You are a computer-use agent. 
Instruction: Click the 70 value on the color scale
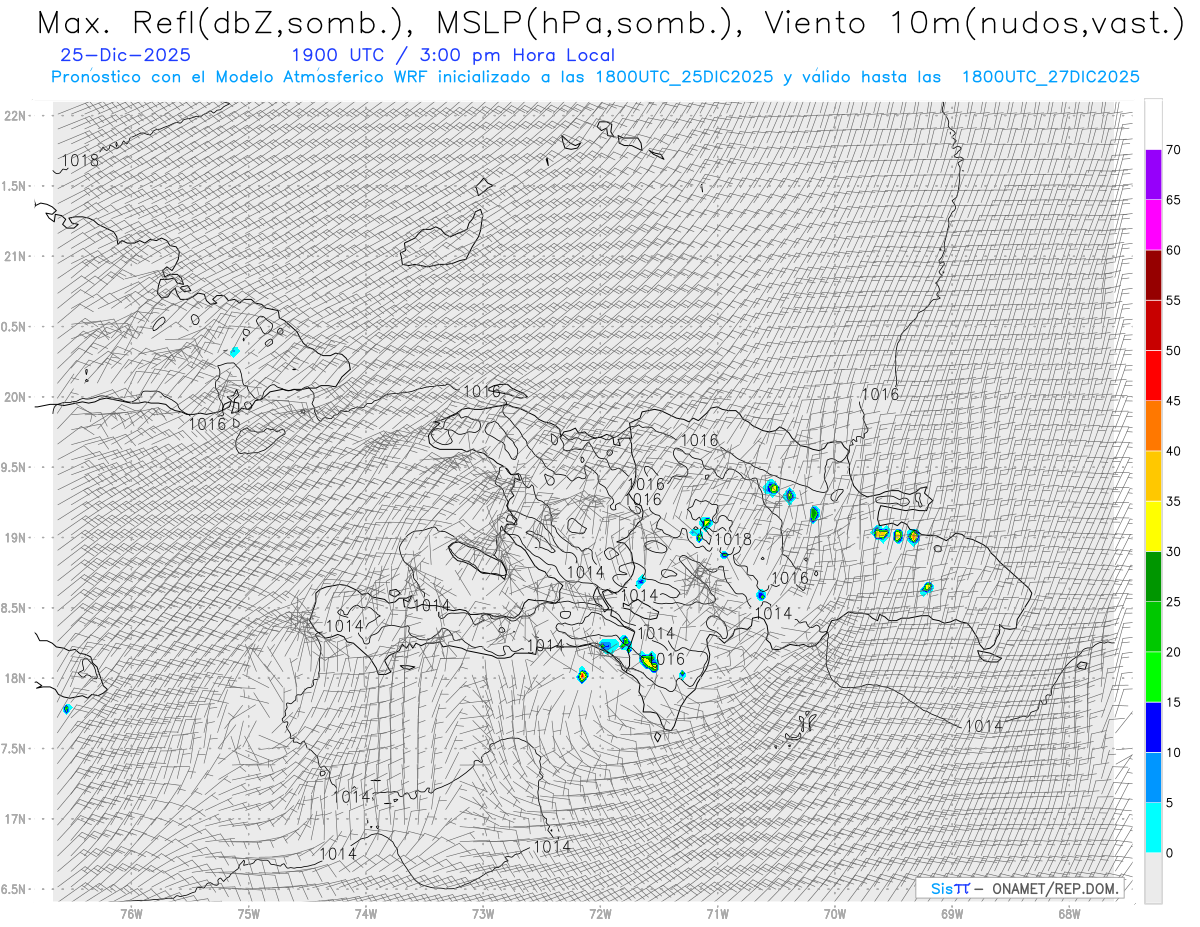[x=1173, y=150]
